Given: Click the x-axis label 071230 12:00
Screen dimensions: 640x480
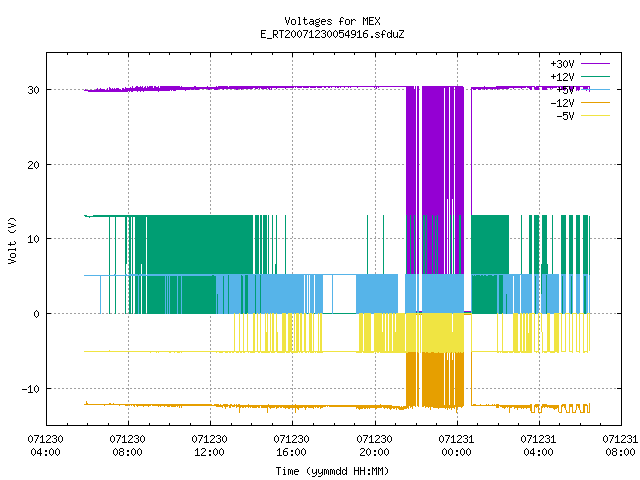Looking at the screenshot, I should tap(209, 446).
